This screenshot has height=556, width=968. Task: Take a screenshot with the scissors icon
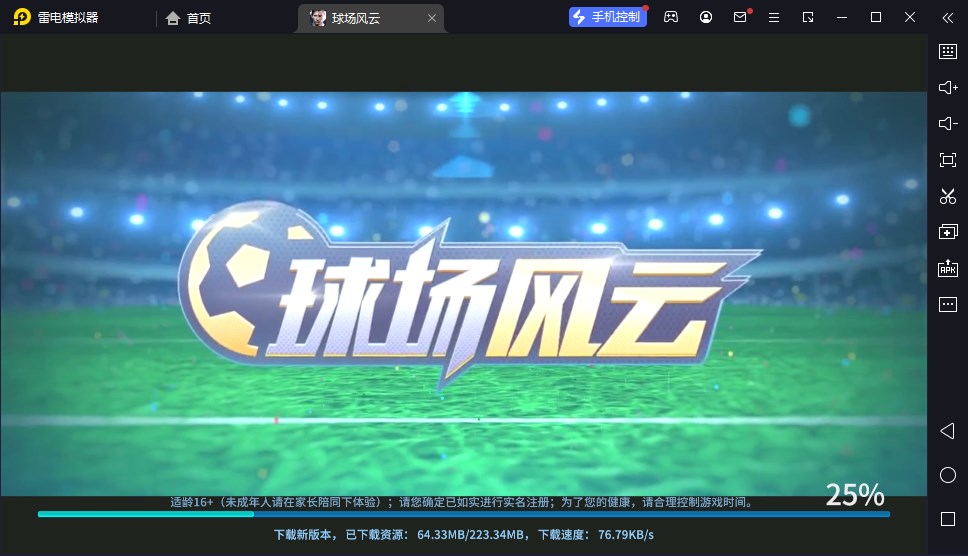tap(948, 196)
